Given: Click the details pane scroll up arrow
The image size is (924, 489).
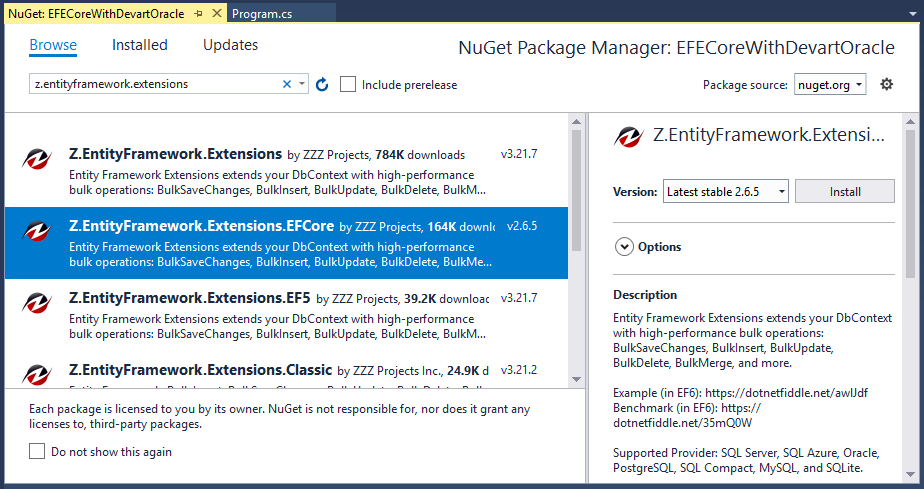Looking at the screenshot, I should tap(910, 122).
